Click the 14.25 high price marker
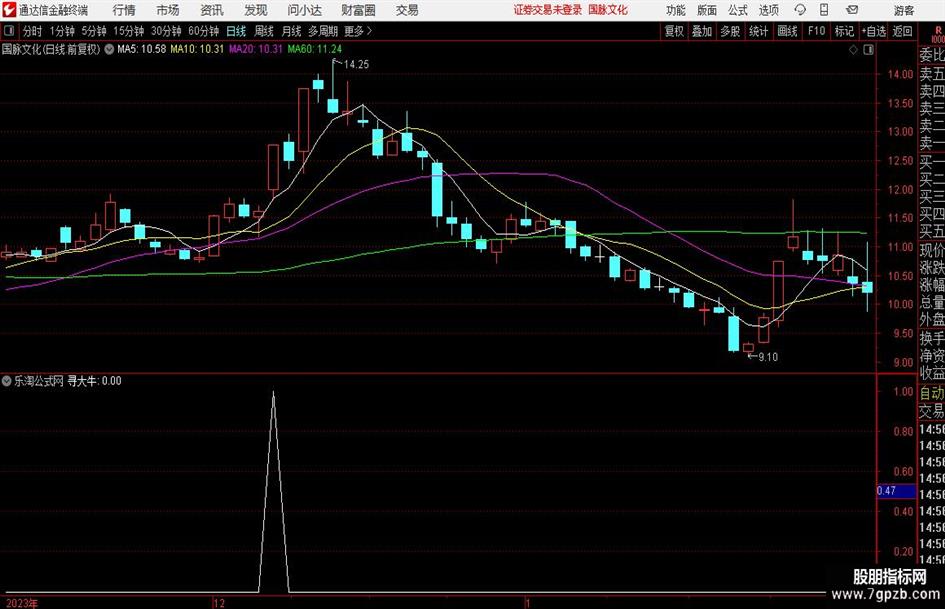The image size is (945, 609). click(356, 65)
